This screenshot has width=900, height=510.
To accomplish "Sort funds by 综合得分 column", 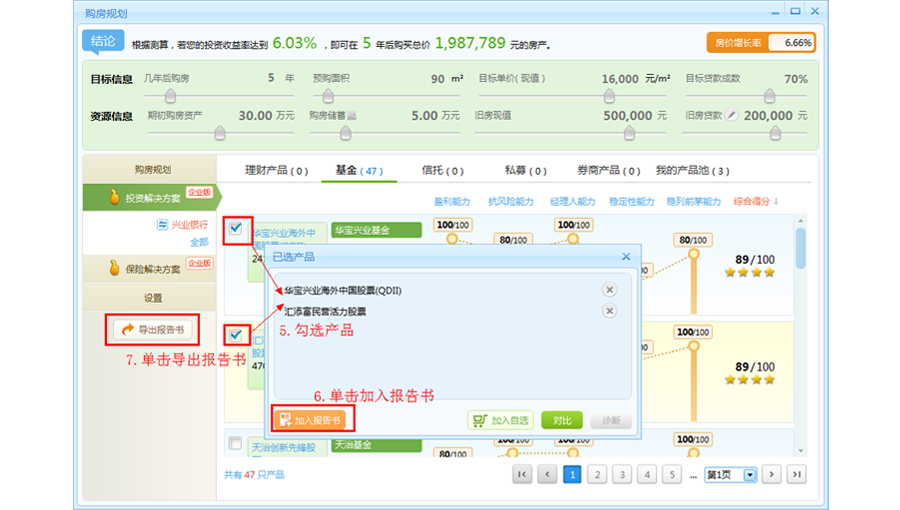I will pos(755,201).
